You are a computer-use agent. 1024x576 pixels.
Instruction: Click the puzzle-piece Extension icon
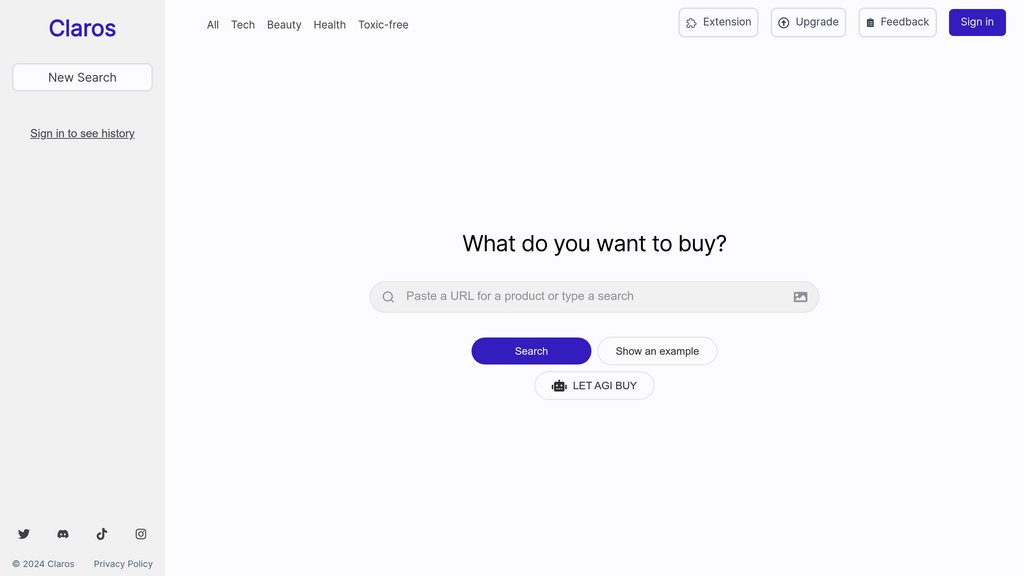click(691, 23)
